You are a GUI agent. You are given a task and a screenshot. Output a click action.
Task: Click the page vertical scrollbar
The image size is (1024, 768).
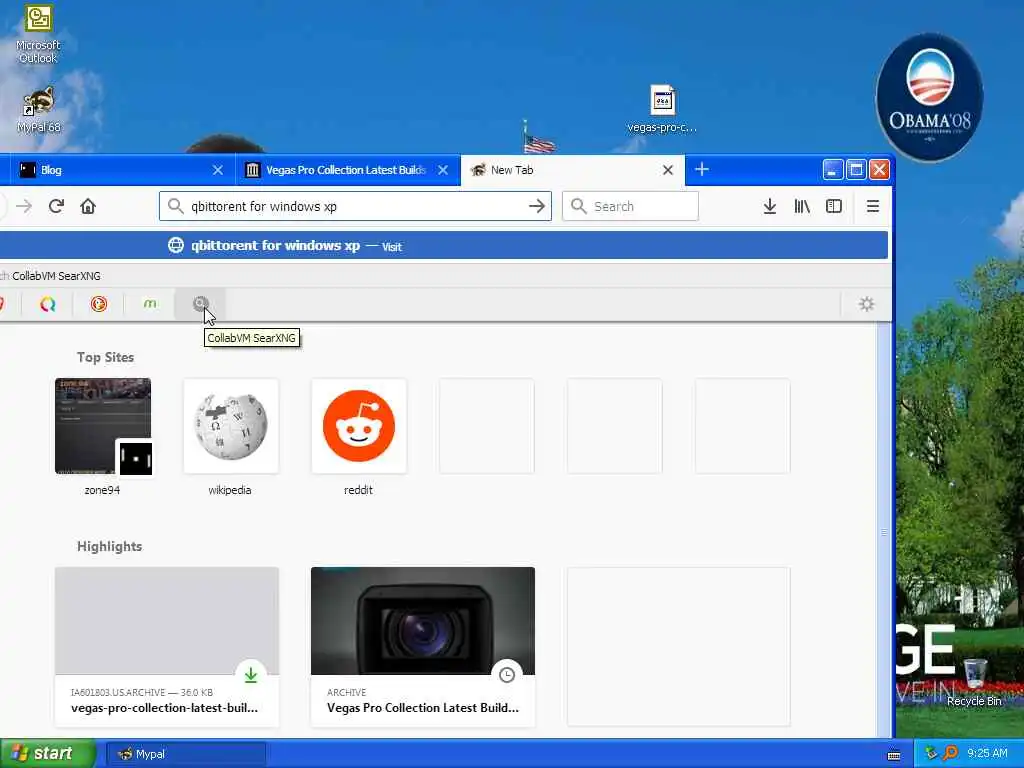884,530
